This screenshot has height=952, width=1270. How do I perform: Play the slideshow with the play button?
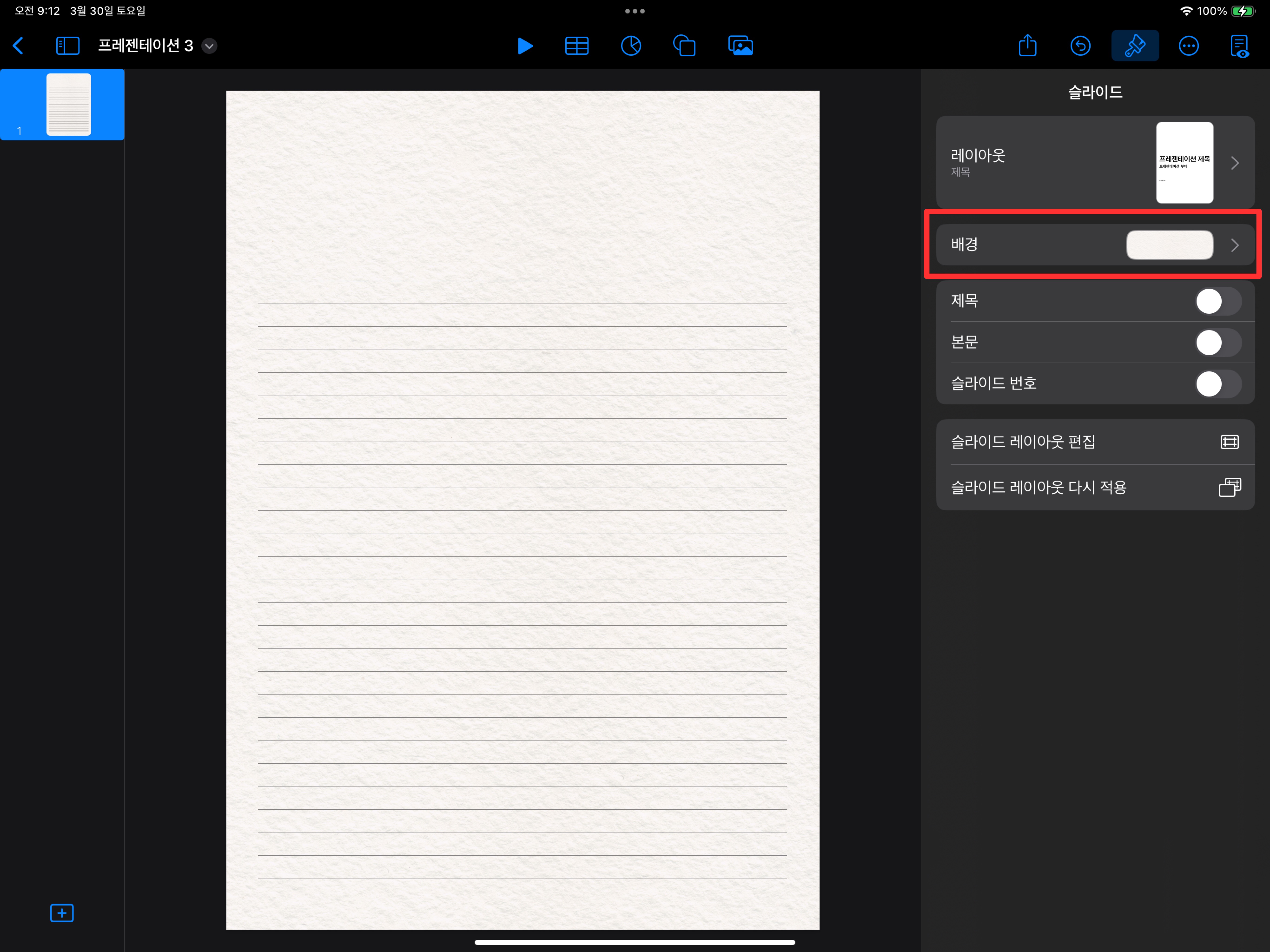(525, 46)
